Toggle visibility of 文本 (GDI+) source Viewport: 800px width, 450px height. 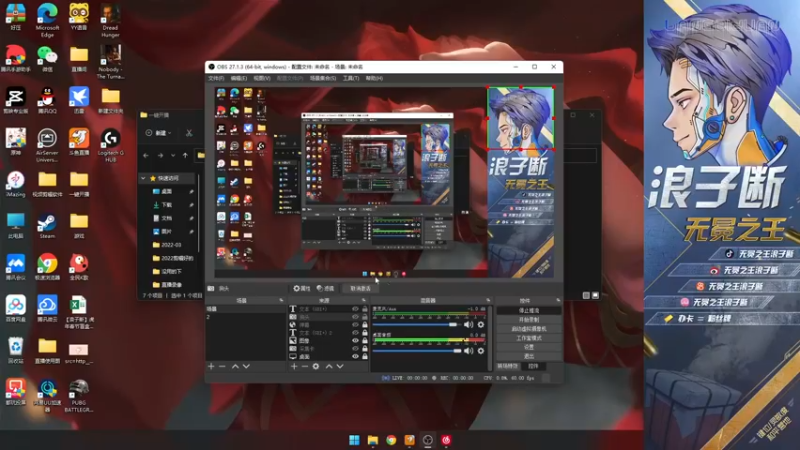[355, 309]
